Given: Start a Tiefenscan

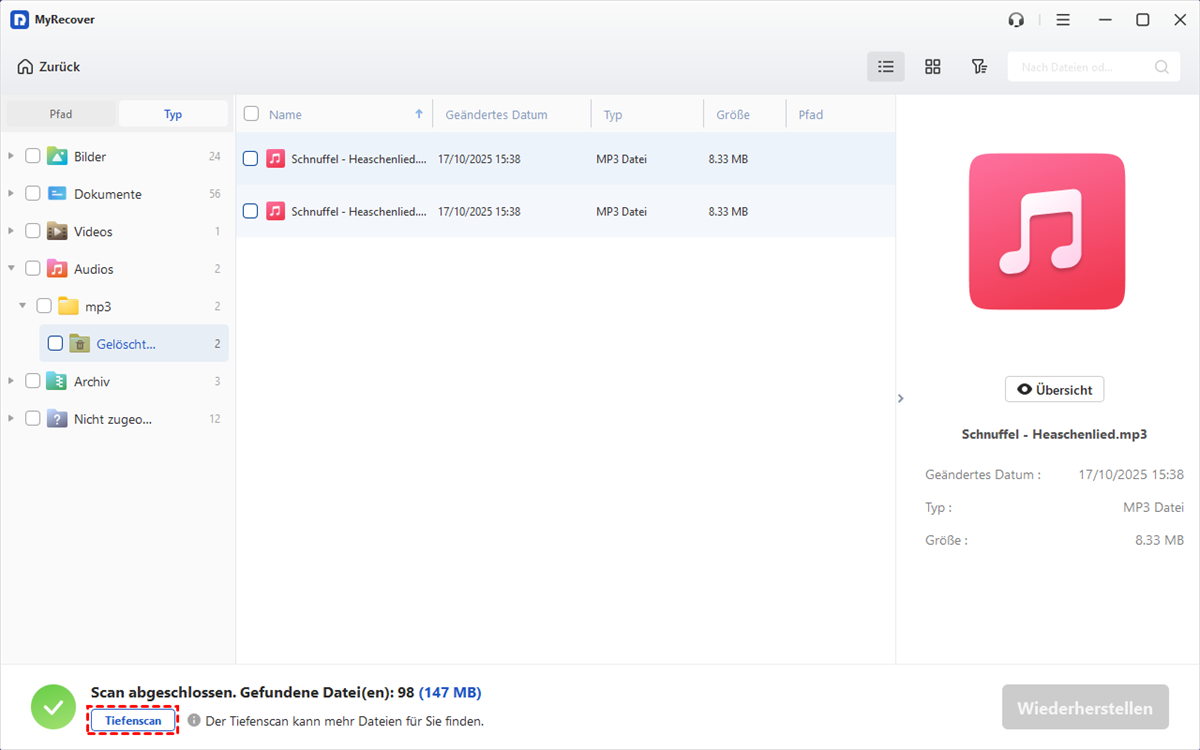Looking at the screenshot, I should [133, 720].
